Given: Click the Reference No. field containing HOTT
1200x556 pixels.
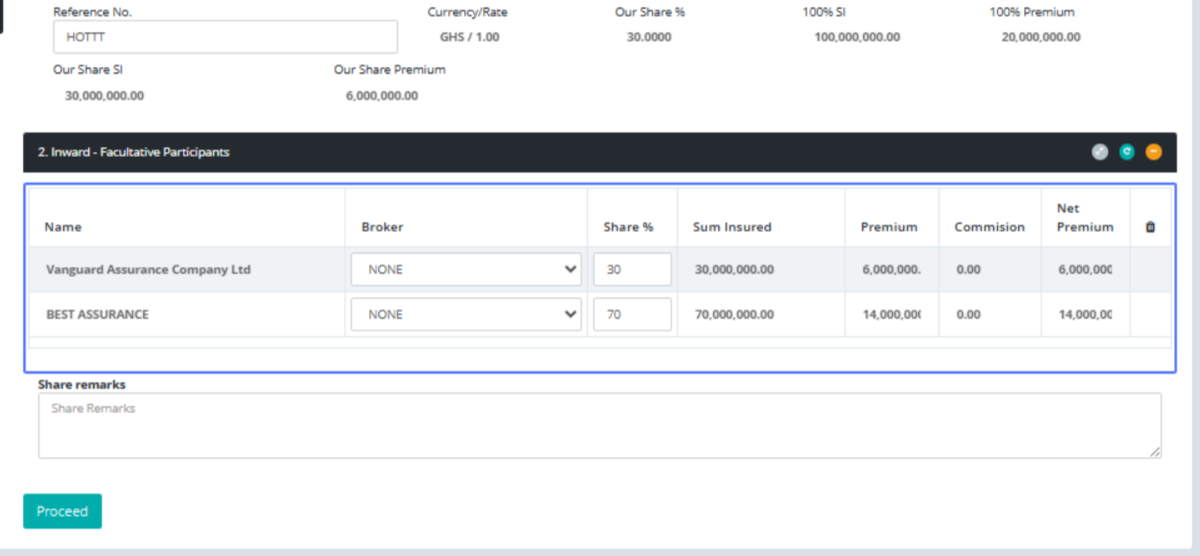Looking at the screenshot, I should pos(225,37).
